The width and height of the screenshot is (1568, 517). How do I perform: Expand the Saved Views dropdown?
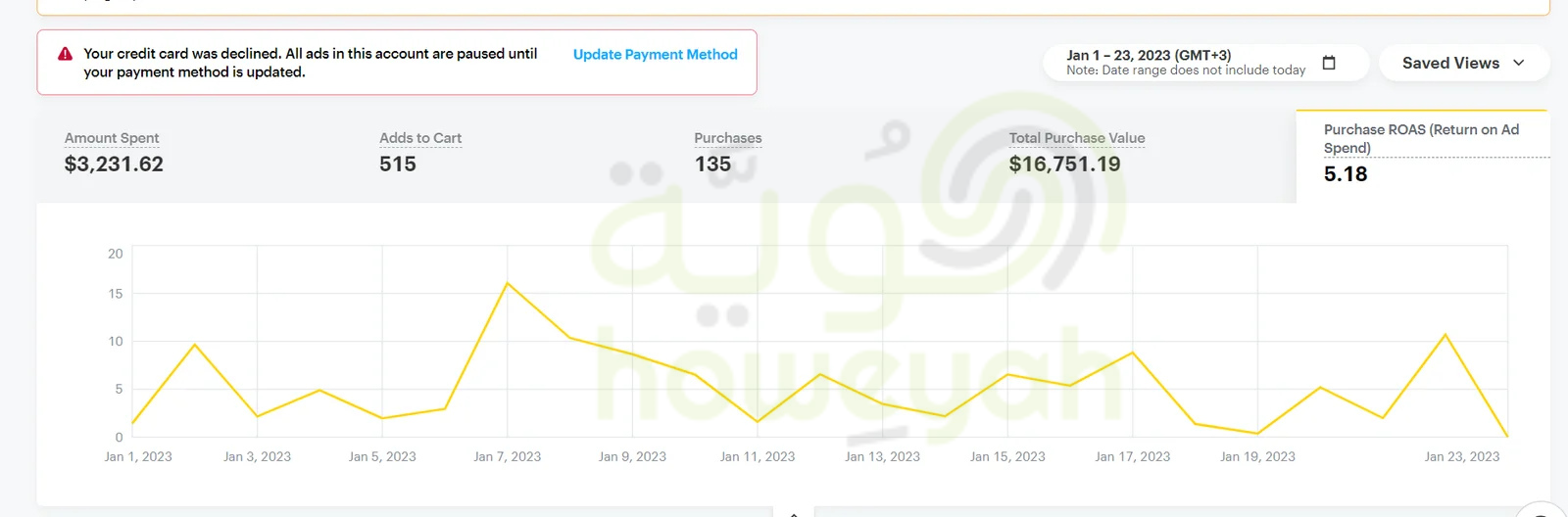coord(1463,63)
